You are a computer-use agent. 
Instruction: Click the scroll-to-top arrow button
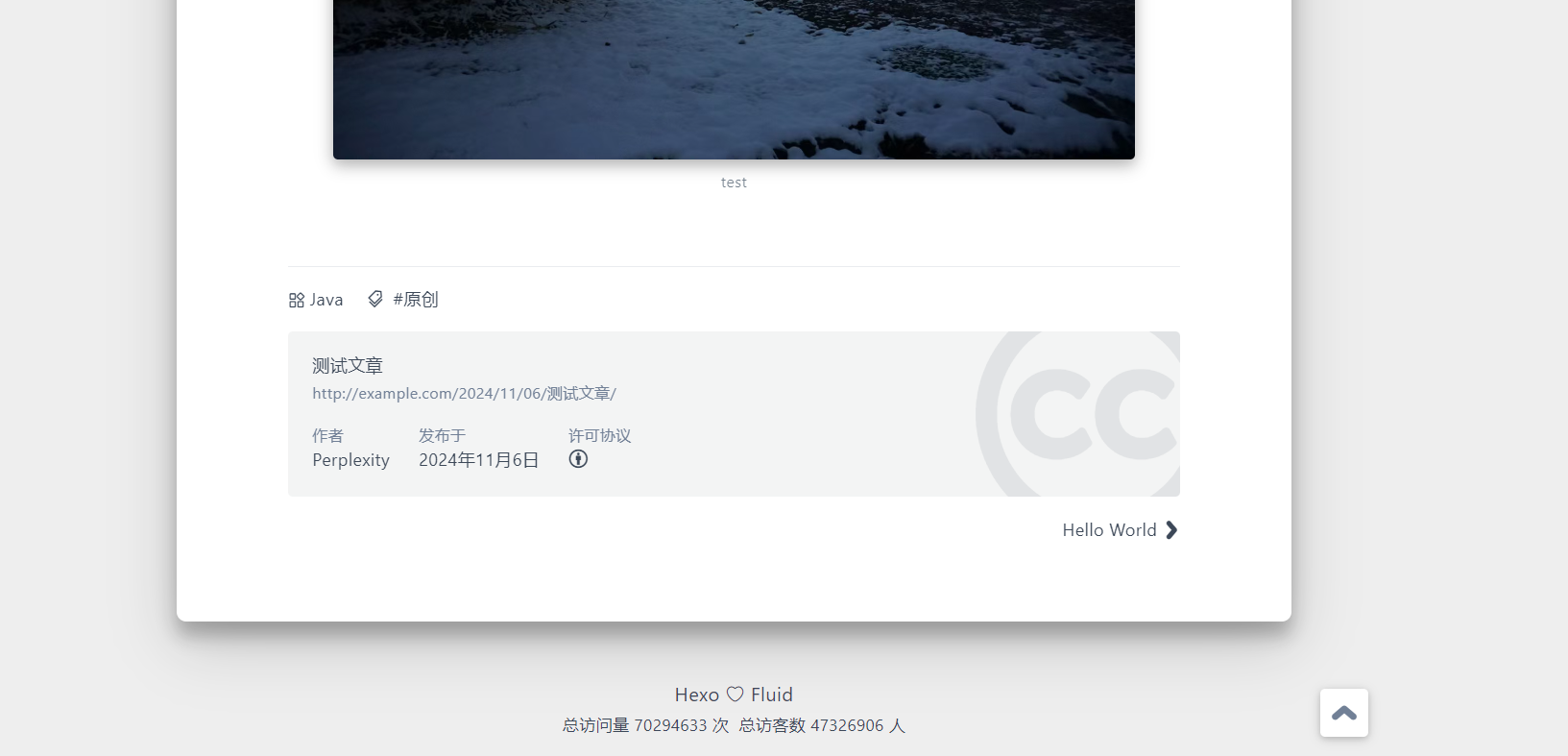coord(1344,713)
